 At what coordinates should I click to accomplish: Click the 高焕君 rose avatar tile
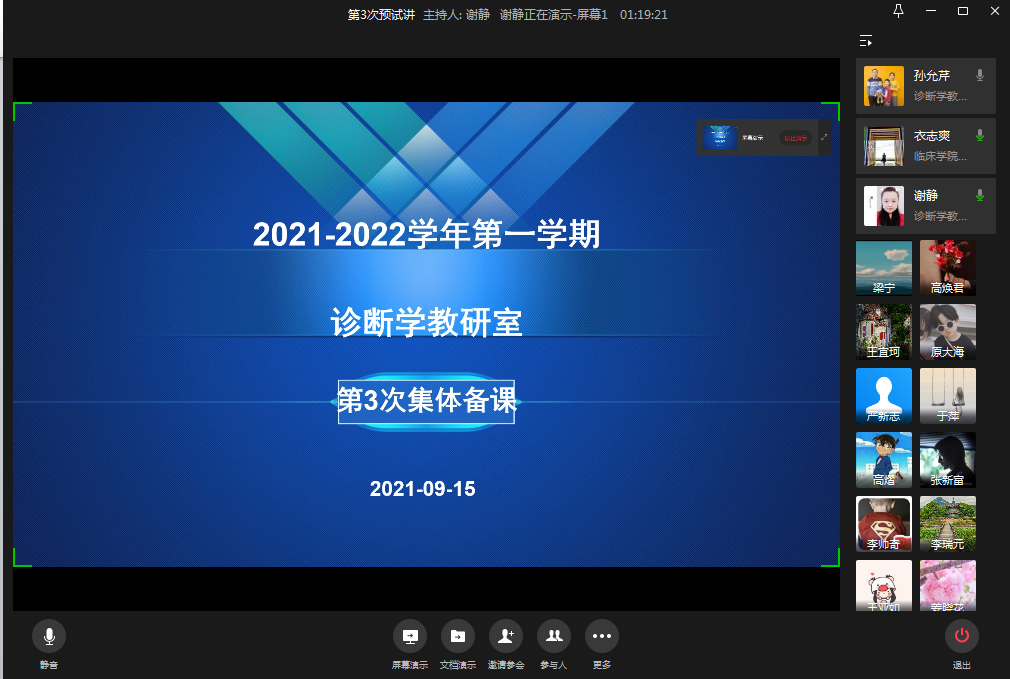[x=947, y=268]
